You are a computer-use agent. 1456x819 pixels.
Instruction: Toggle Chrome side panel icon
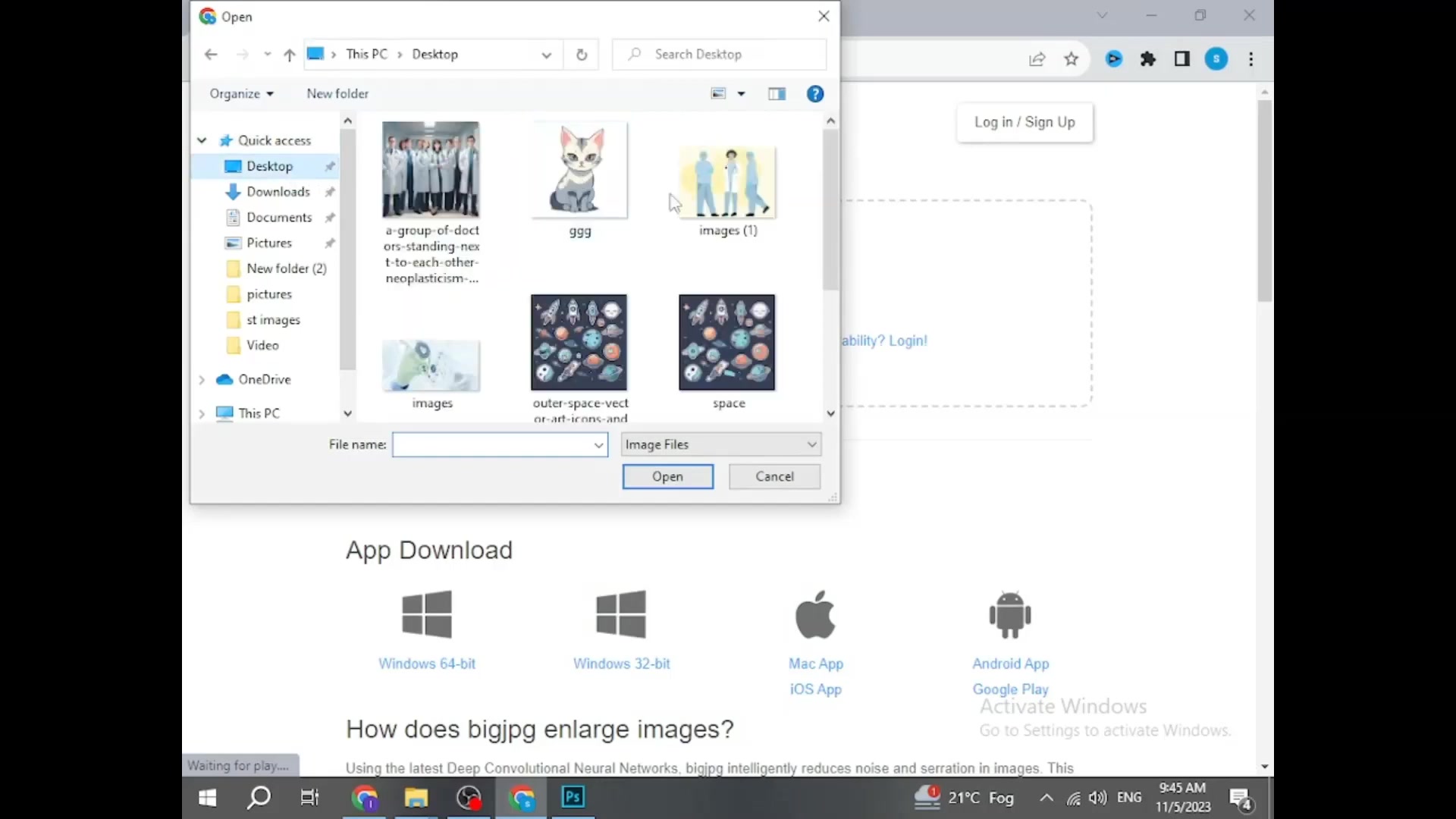pos(1182,59)
